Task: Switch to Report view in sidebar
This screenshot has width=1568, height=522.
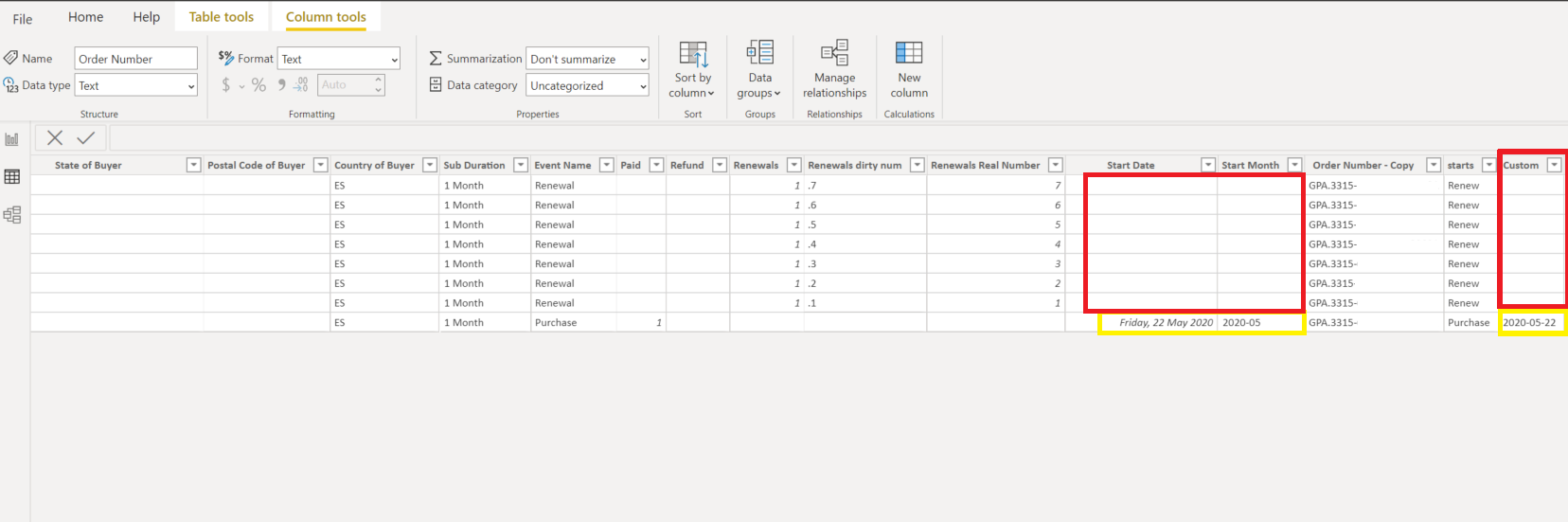Action: (x=12, y=139)
